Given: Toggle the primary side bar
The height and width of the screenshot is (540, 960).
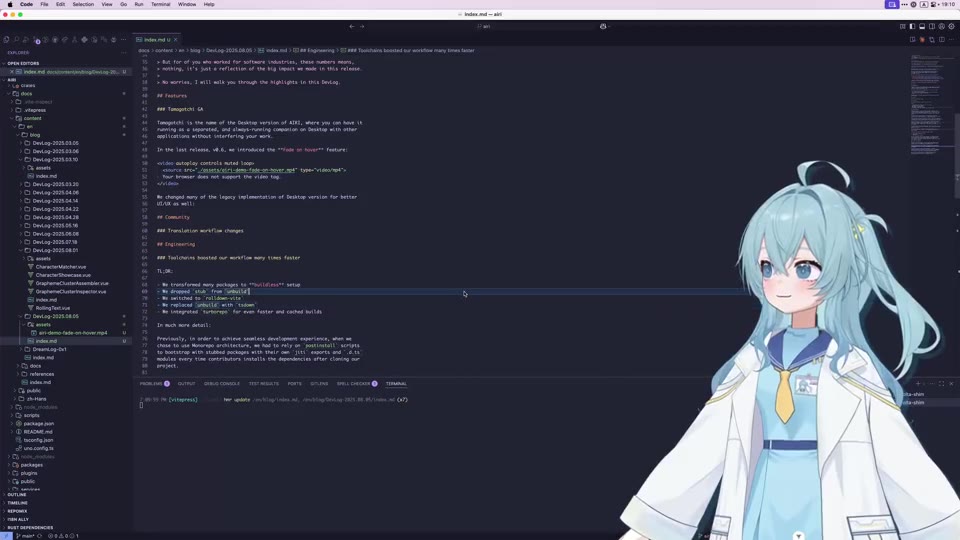Looking at the screenshot, I should click(x=912, y=26).
